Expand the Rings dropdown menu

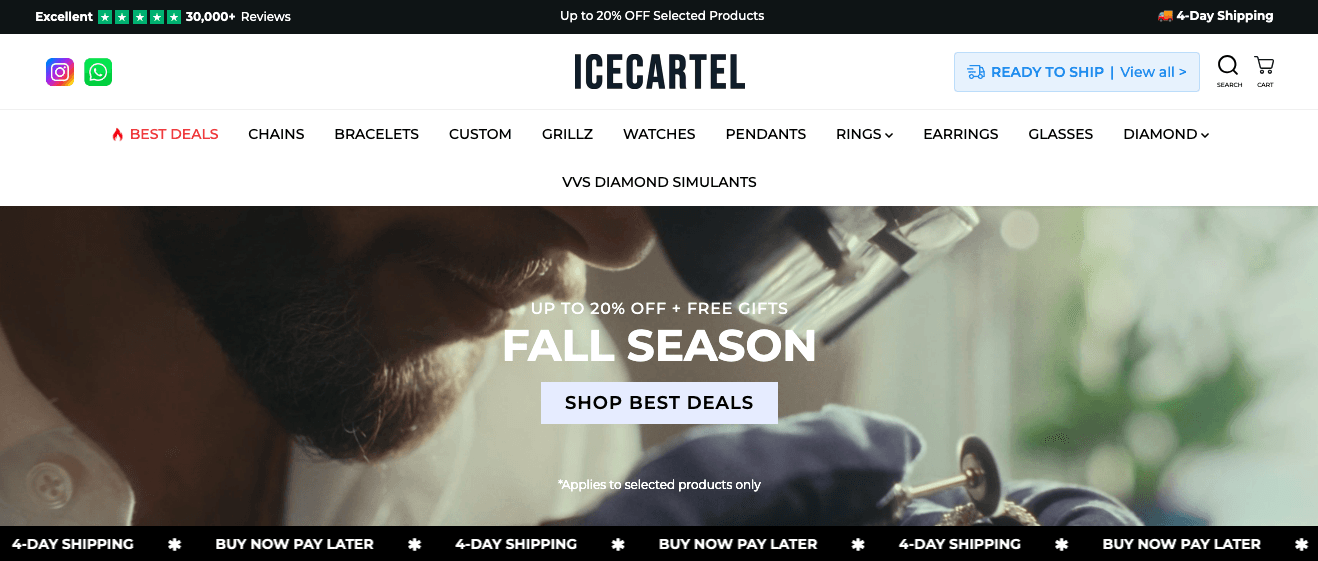(864, 134)
